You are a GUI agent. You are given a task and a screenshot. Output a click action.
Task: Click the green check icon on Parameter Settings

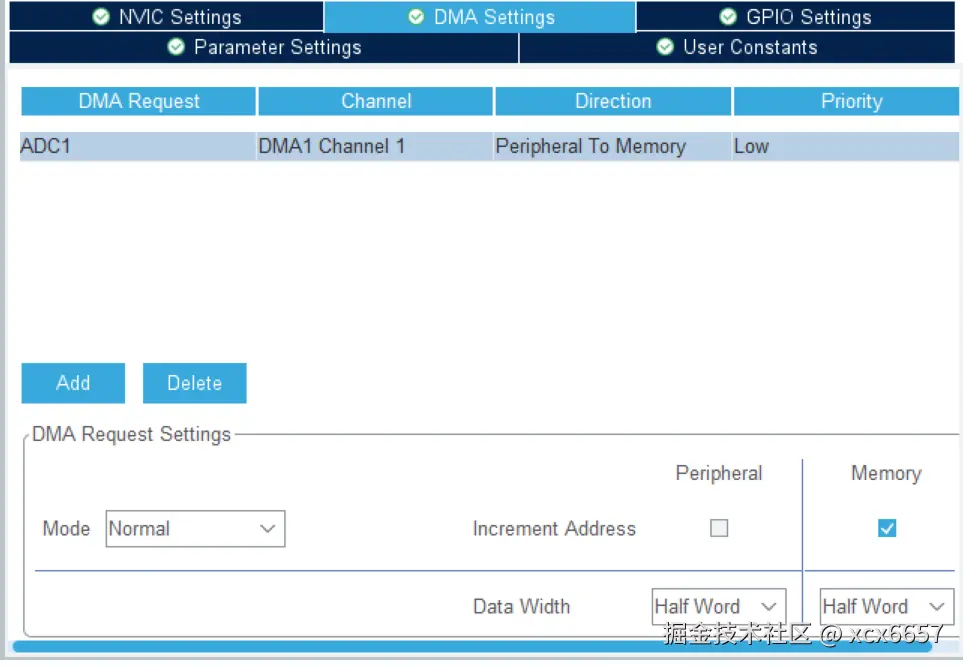coord(176,47)
